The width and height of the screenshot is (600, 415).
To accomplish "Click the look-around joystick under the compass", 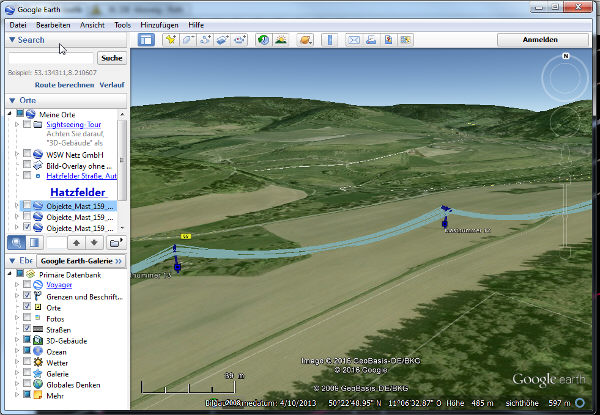I will tap(565, 122).
